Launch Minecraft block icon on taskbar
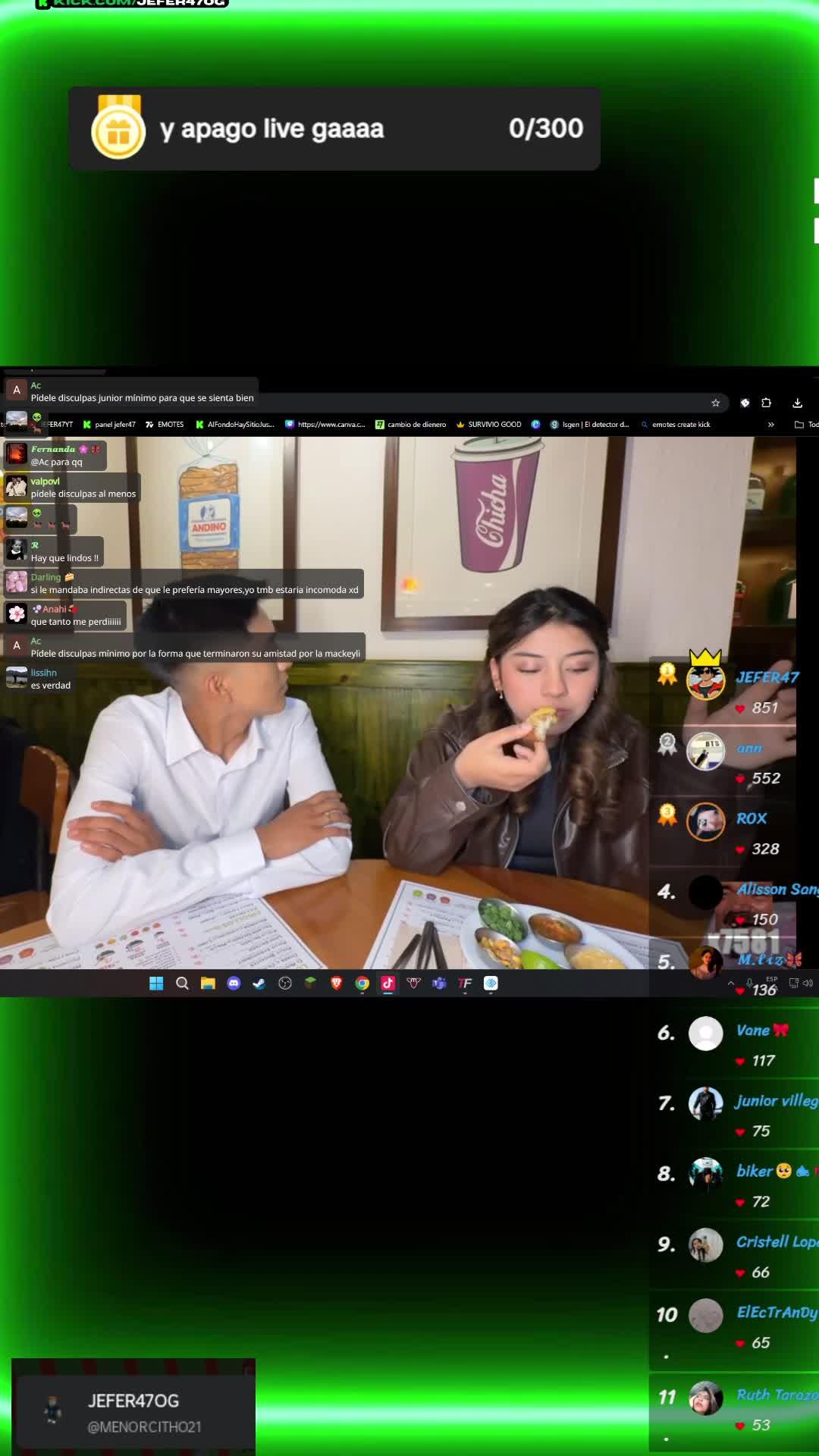This screenshot has height=1456, width=819. click(x=311, y=983)
